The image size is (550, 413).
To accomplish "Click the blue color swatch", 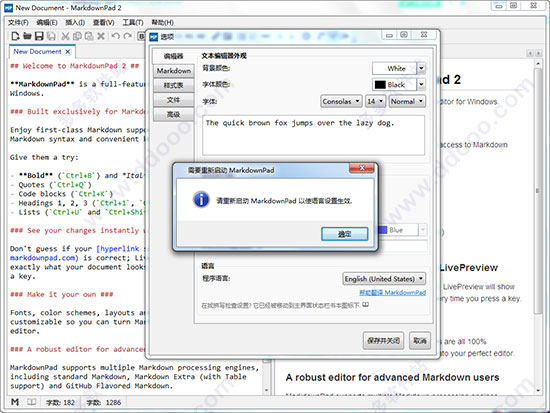I will (x=382, y=230).
